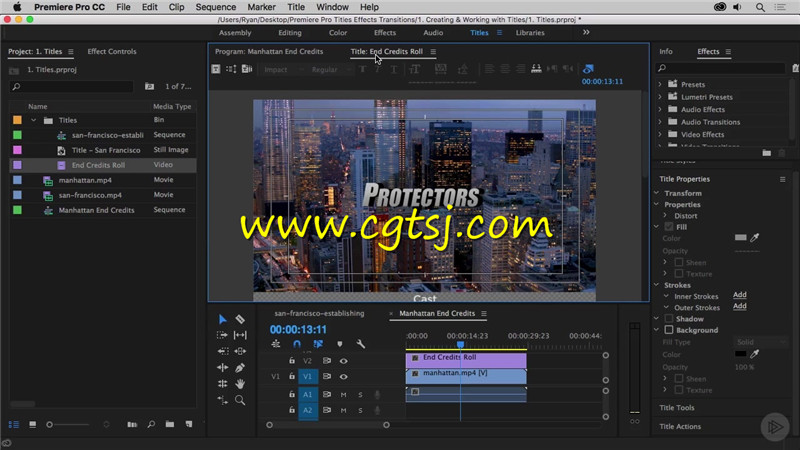The height and width of the screenshot is (450, 800).
Task: Click New Custom Bin in Effects panel
Action: (766, 153)
